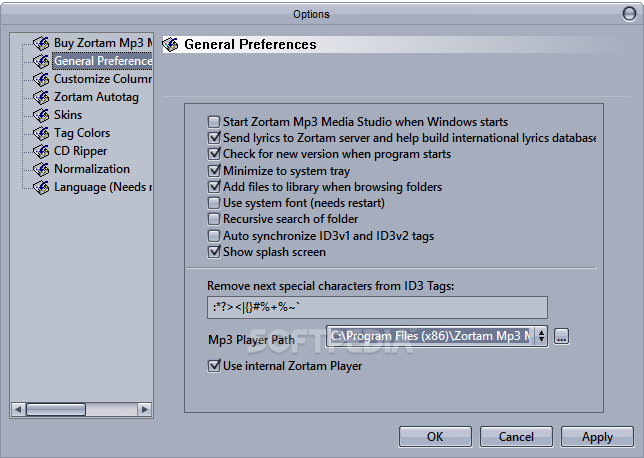Enable Use system font option
The image size is (644, 458).
point(214,203)
